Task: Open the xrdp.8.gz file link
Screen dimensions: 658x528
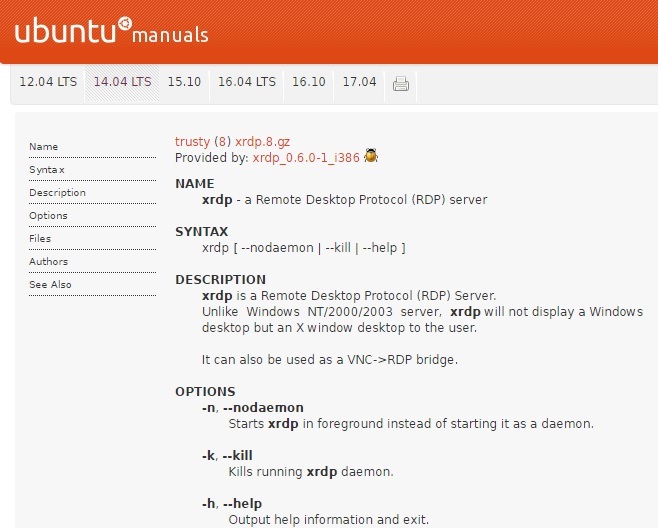Action: (x=262, y=142)
